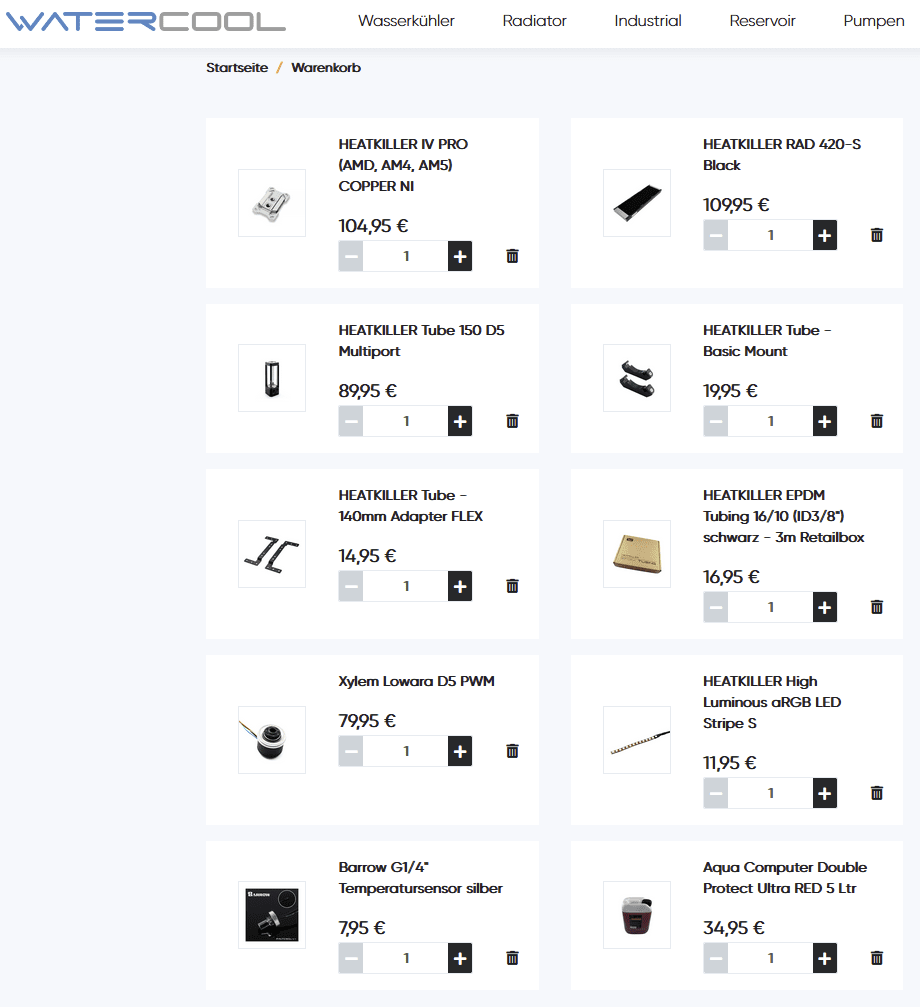Trash the Xylem Lowara D5 PWM item
Image resolution: width=920 pixels, height=1007 pixels.
pyautogui.click(x=512, y=751)
